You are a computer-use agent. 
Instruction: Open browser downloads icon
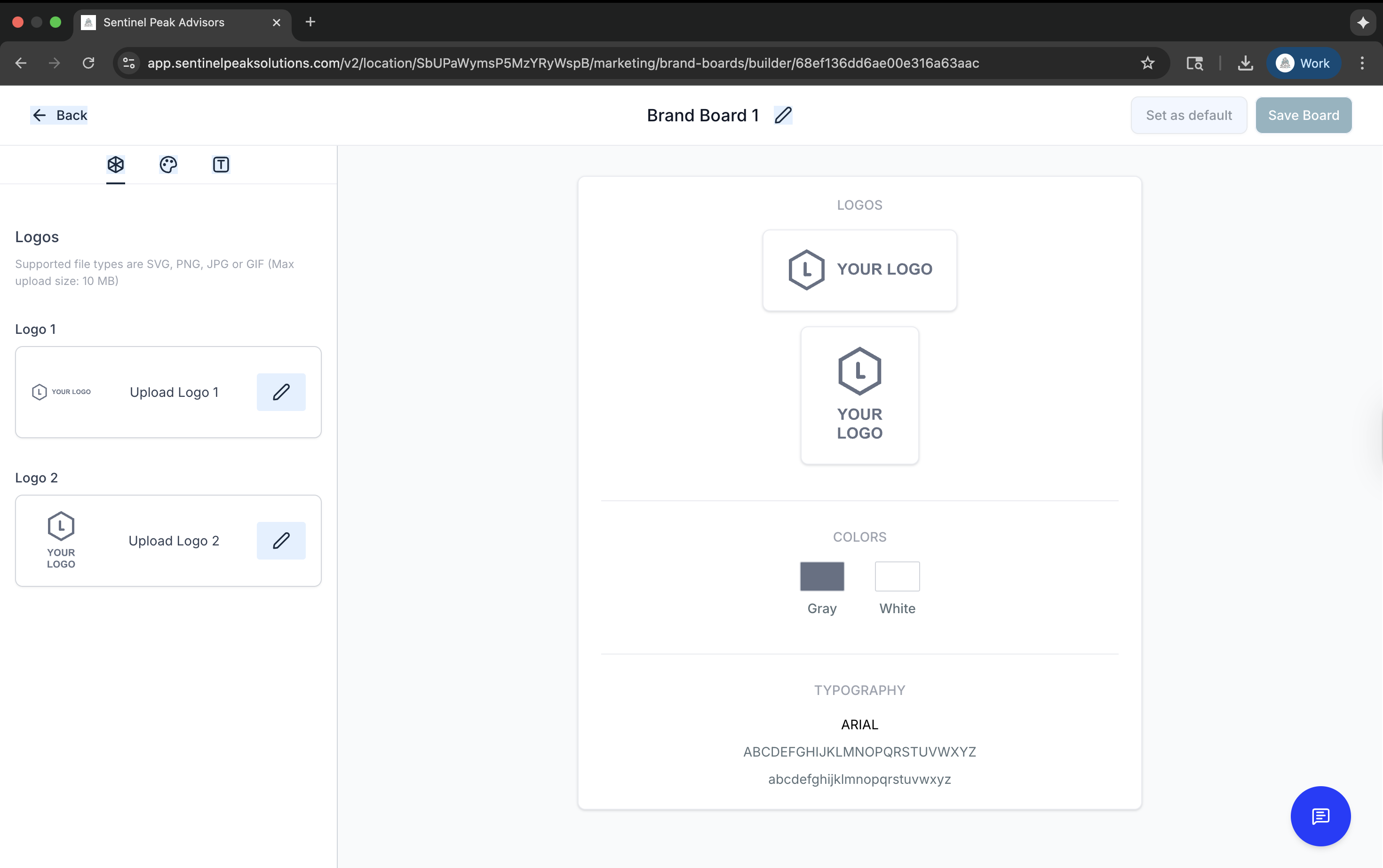pyautogui.click(x=1245, y=63)
